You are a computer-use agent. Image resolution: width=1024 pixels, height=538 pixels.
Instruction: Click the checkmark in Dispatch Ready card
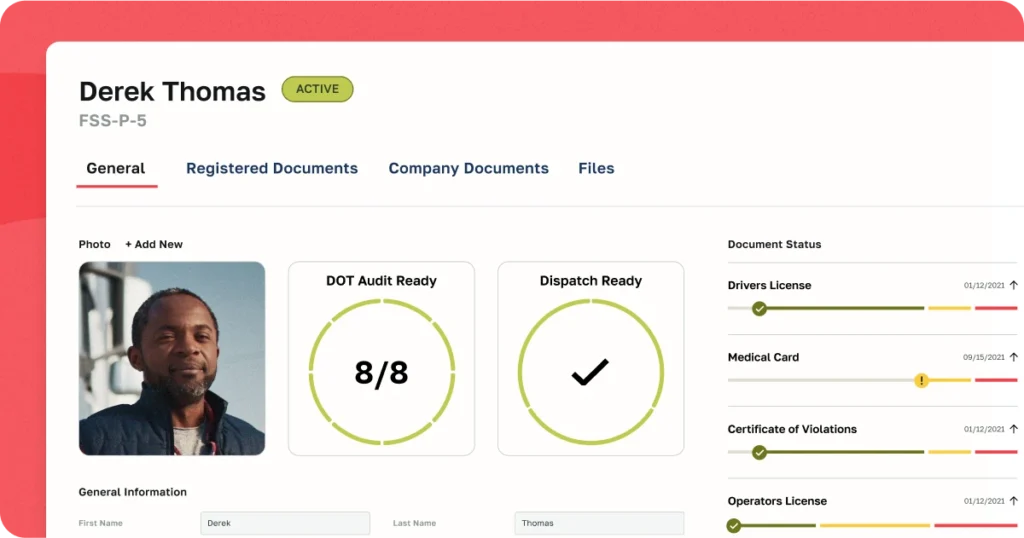click(590, 373)
